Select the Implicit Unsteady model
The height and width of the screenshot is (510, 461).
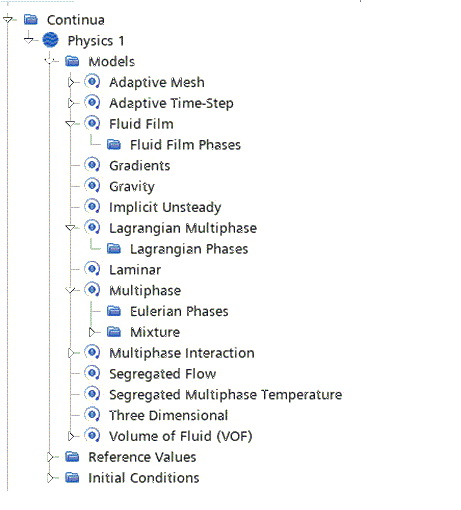pyautogui.click(x=165, y=207)
